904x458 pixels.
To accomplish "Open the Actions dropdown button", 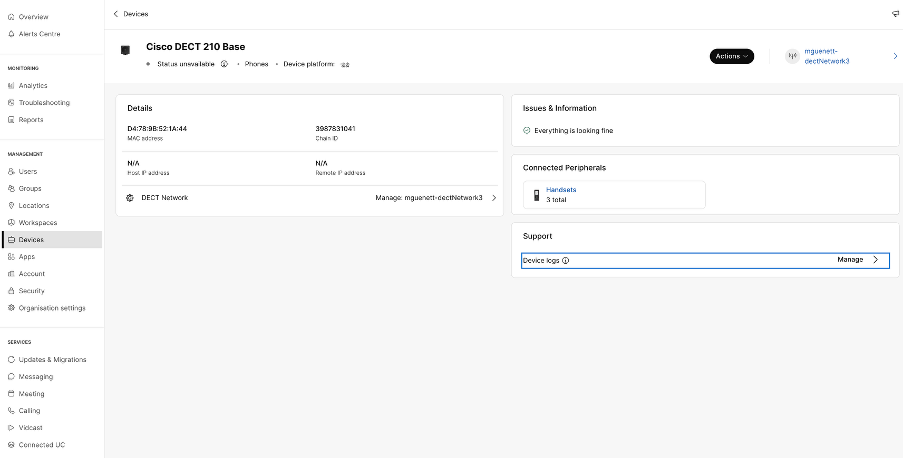I will tap(732, 56).
